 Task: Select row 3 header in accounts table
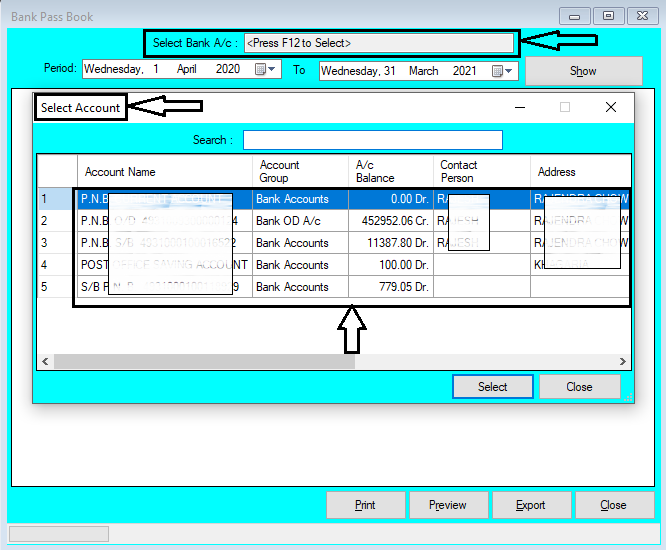coord(55,243)
